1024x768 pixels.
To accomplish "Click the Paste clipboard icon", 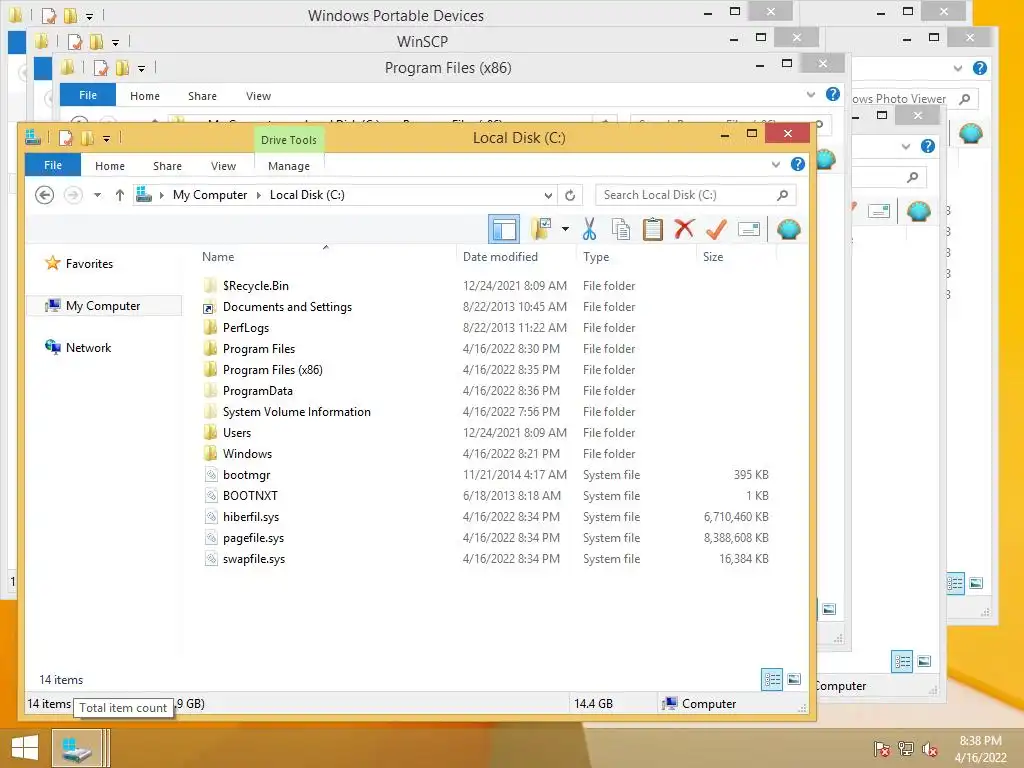I will pyautogui.click(x=652, y=229).
